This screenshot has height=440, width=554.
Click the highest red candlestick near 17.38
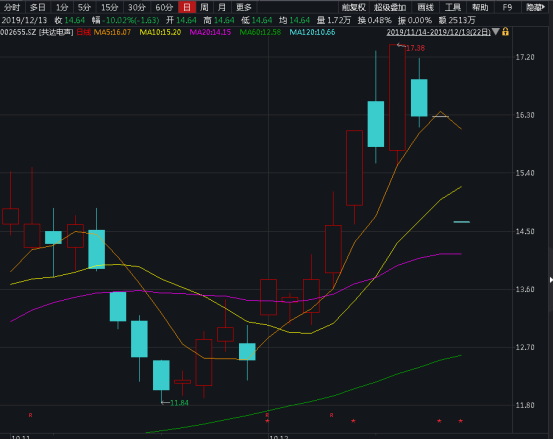coord(397,98)
